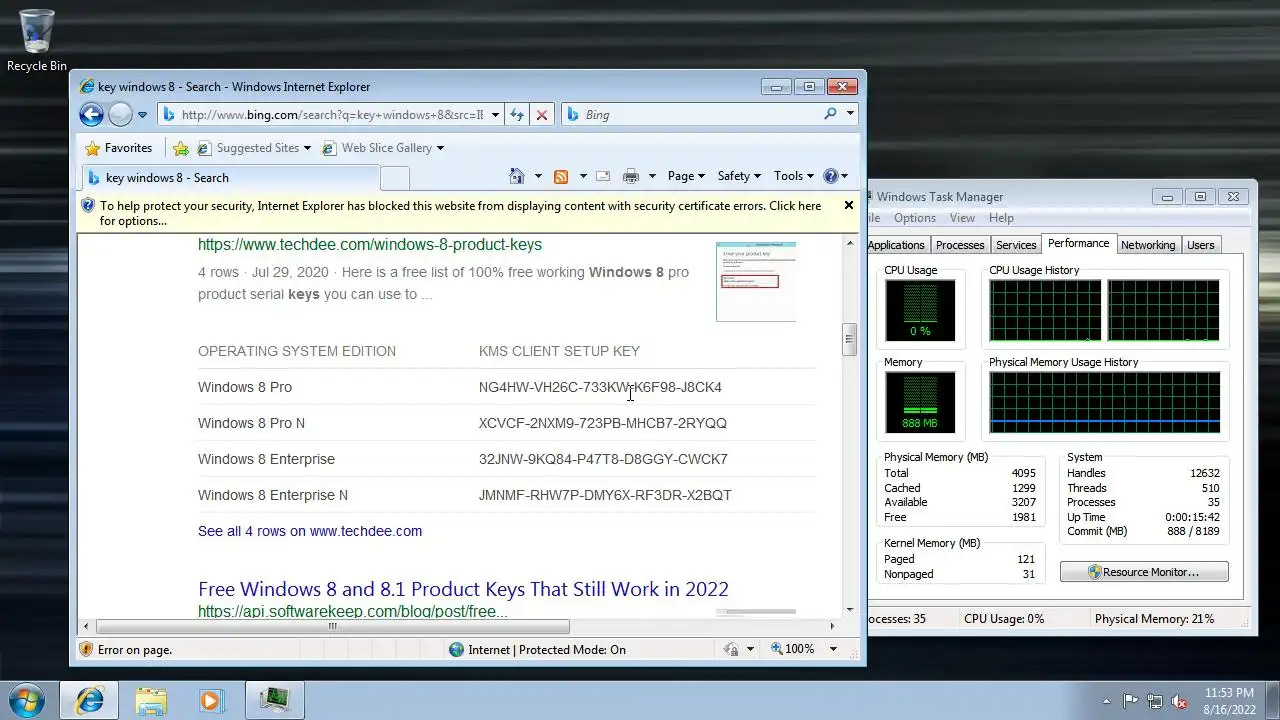
Task: Click 'See all 4 rows on www.techdee.com'
Action: click(x=310, y=531)
